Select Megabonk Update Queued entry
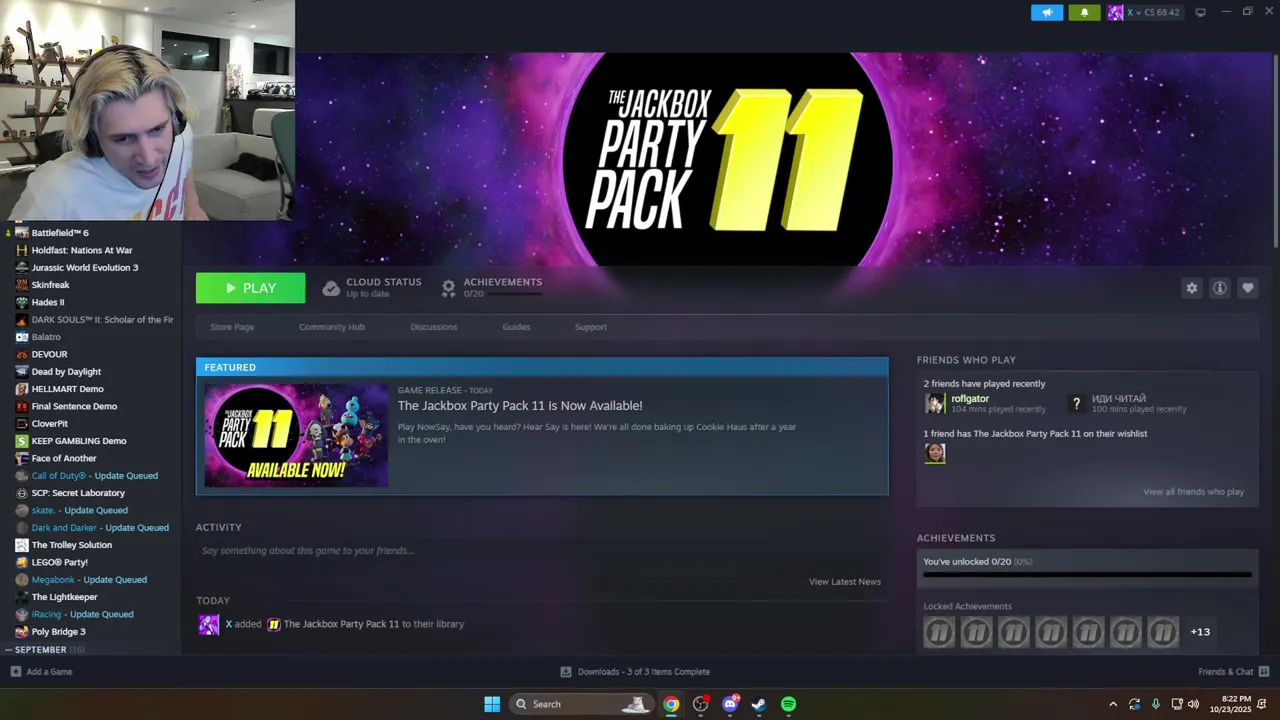Viewport: 1280px width, 720px height. coord(89,580)
